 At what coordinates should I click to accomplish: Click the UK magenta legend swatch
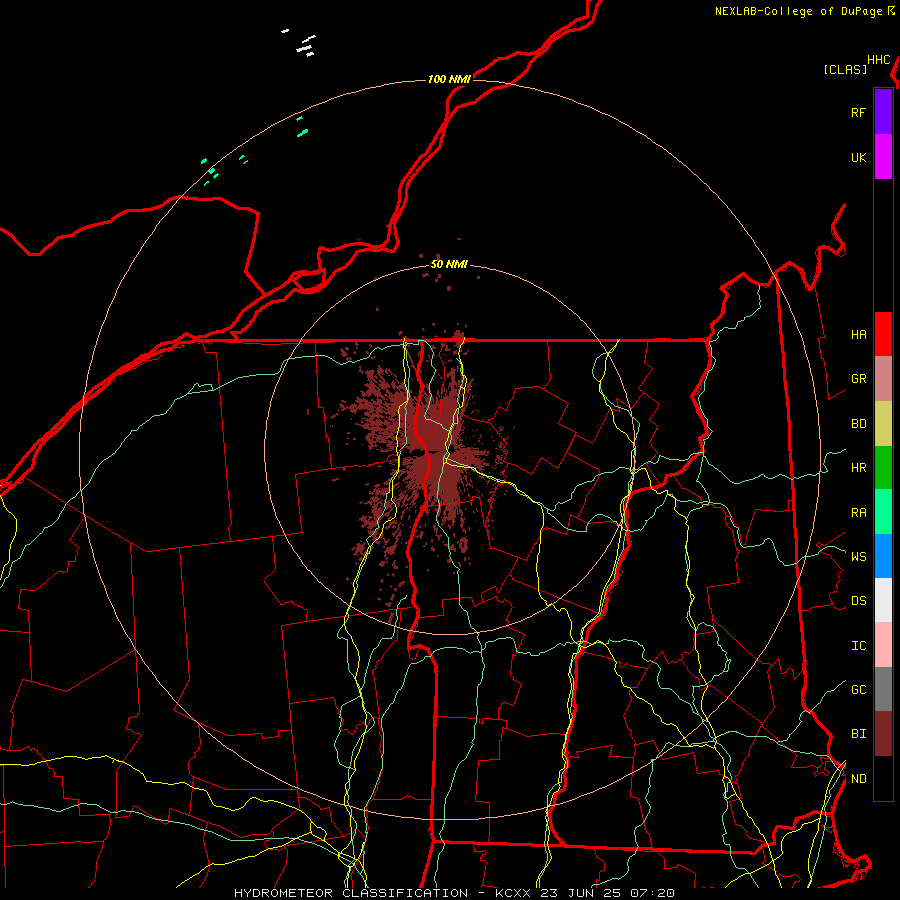(883, 157)
